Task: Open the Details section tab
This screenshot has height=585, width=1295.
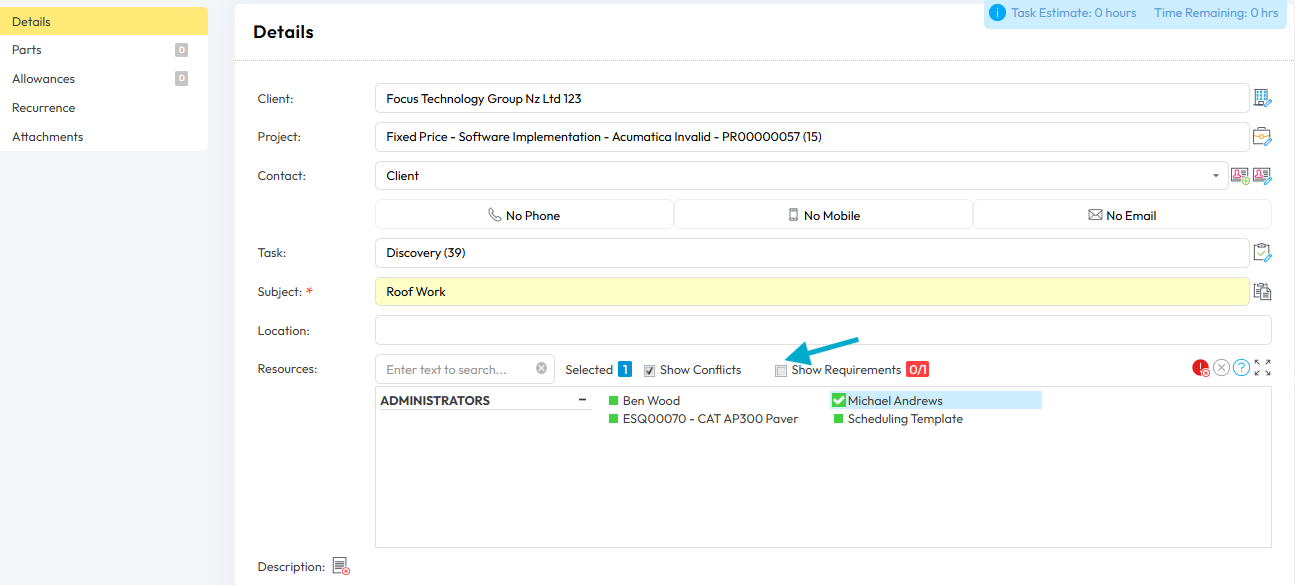Action: click(x=104, y=21)
